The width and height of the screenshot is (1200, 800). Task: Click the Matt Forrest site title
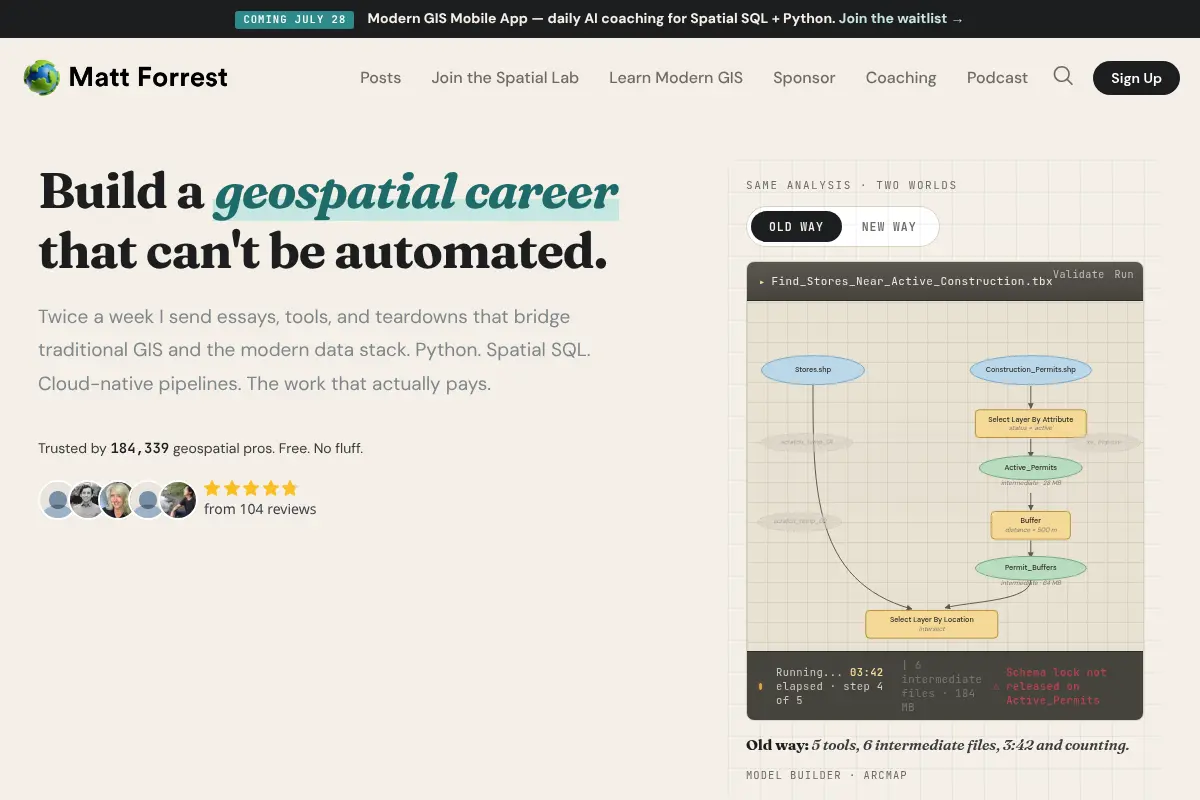(148, 77)
